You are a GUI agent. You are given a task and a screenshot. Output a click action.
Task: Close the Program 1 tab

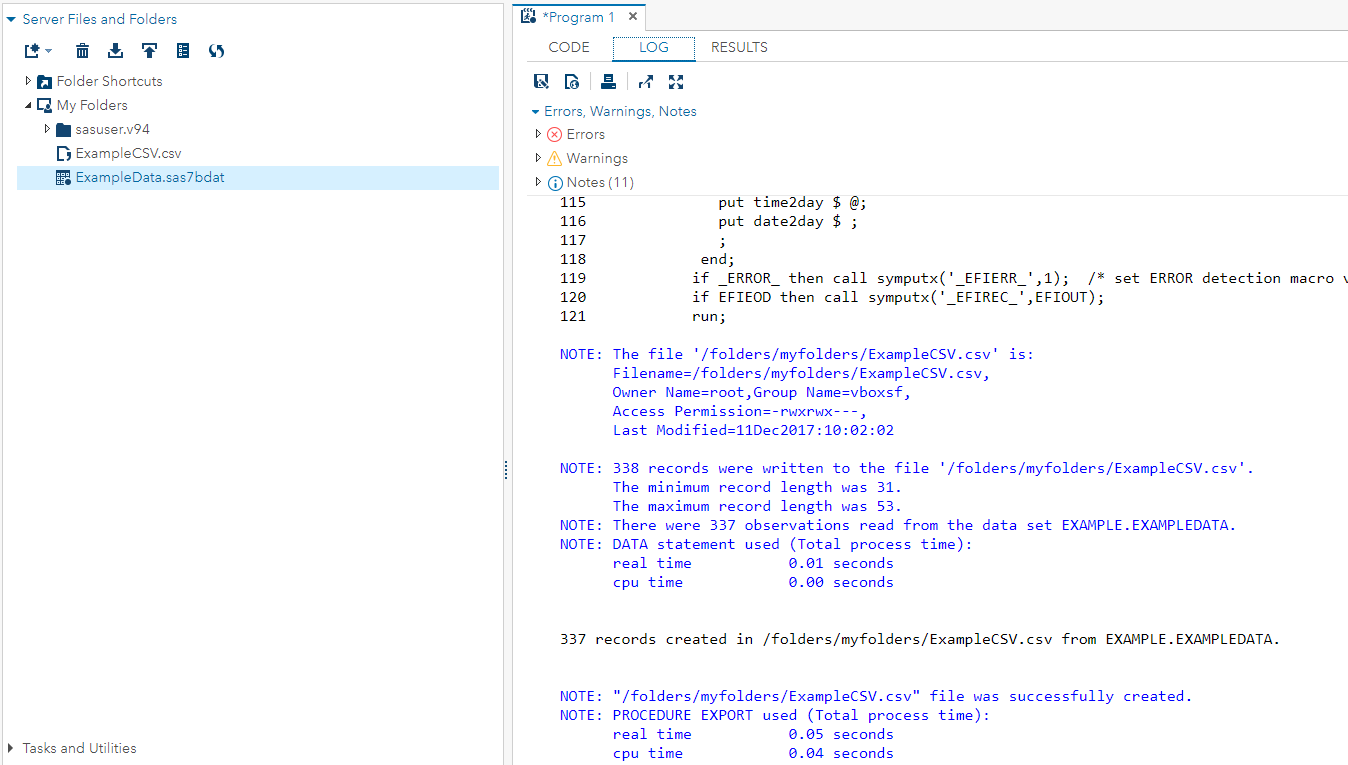633,17
